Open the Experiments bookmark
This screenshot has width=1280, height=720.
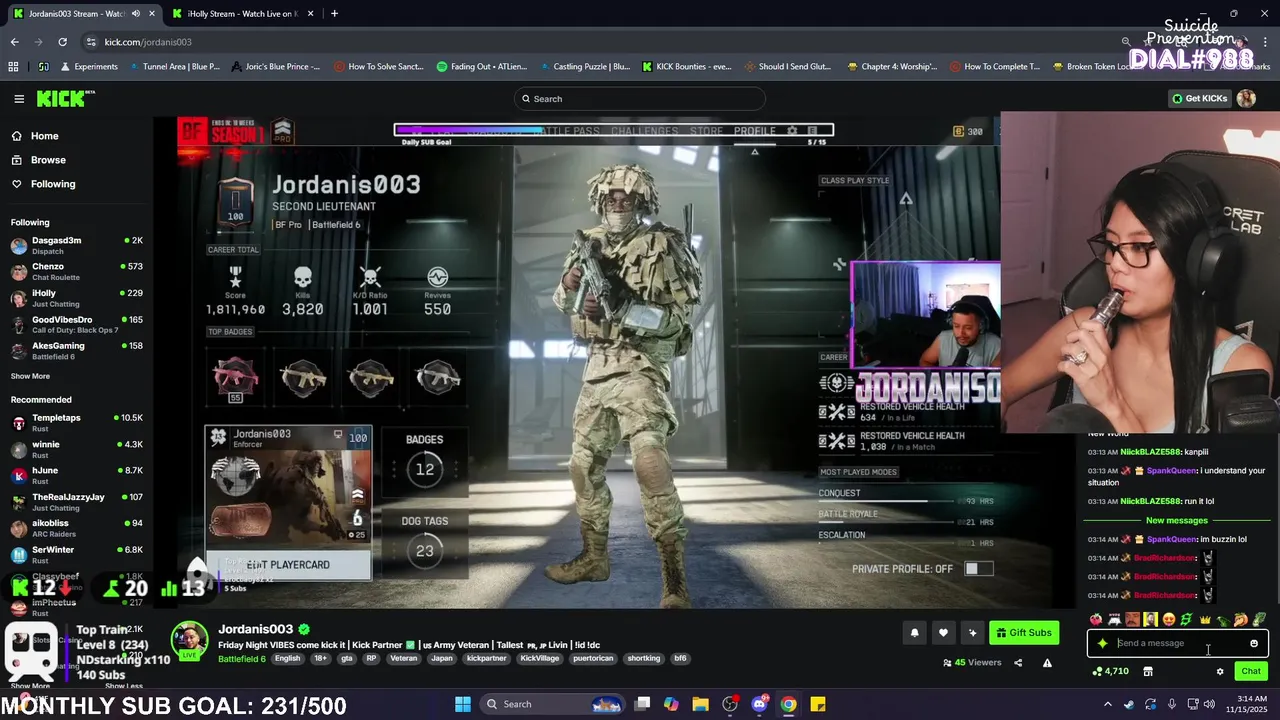pos(88,67)
